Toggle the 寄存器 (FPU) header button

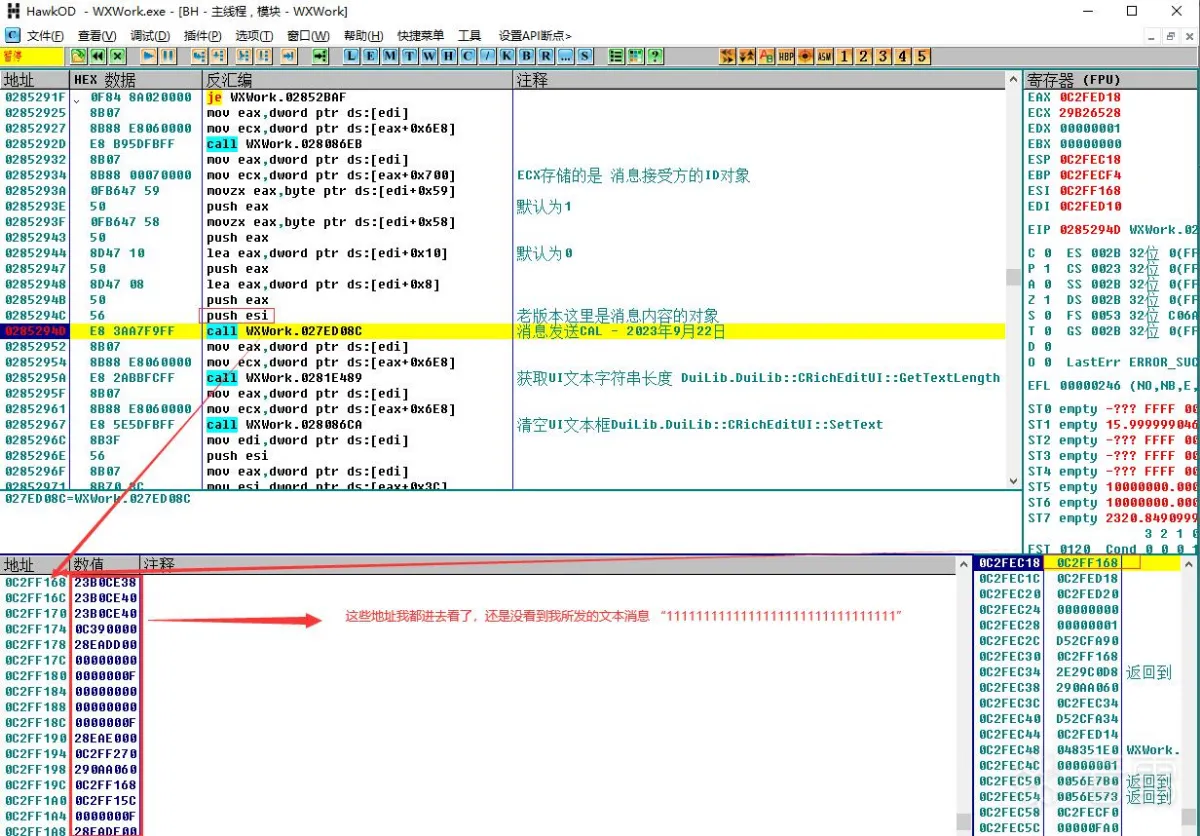tap(1111, 80)
